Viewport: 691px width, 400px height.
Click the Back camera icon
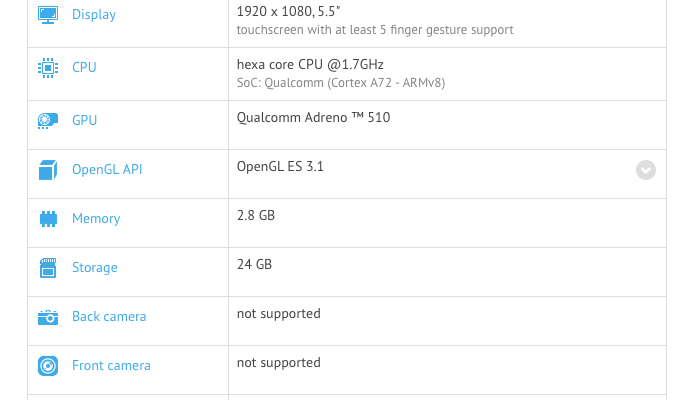tap(48, 317)
